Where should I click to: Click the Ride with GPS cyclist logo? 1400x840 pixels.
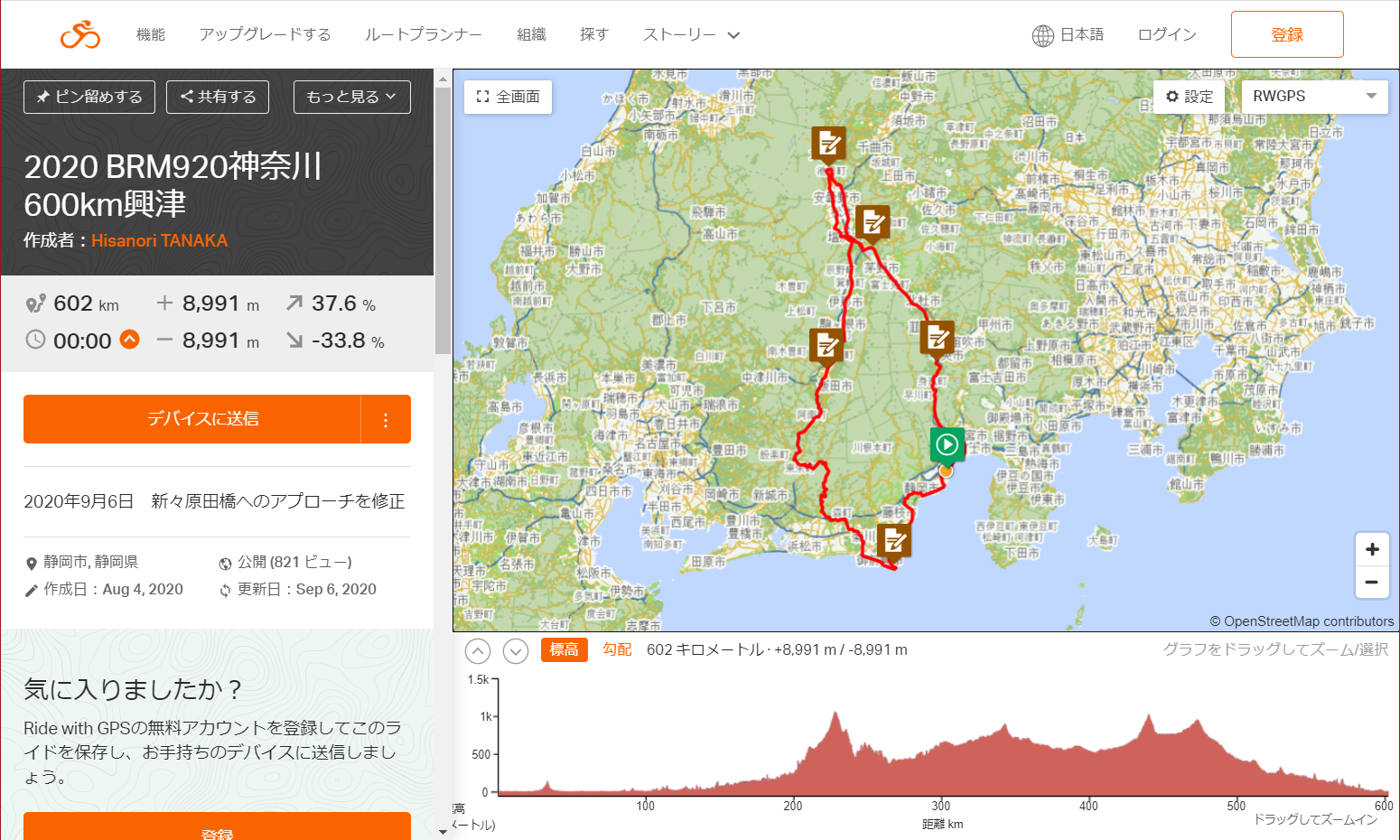coord(80,34)
